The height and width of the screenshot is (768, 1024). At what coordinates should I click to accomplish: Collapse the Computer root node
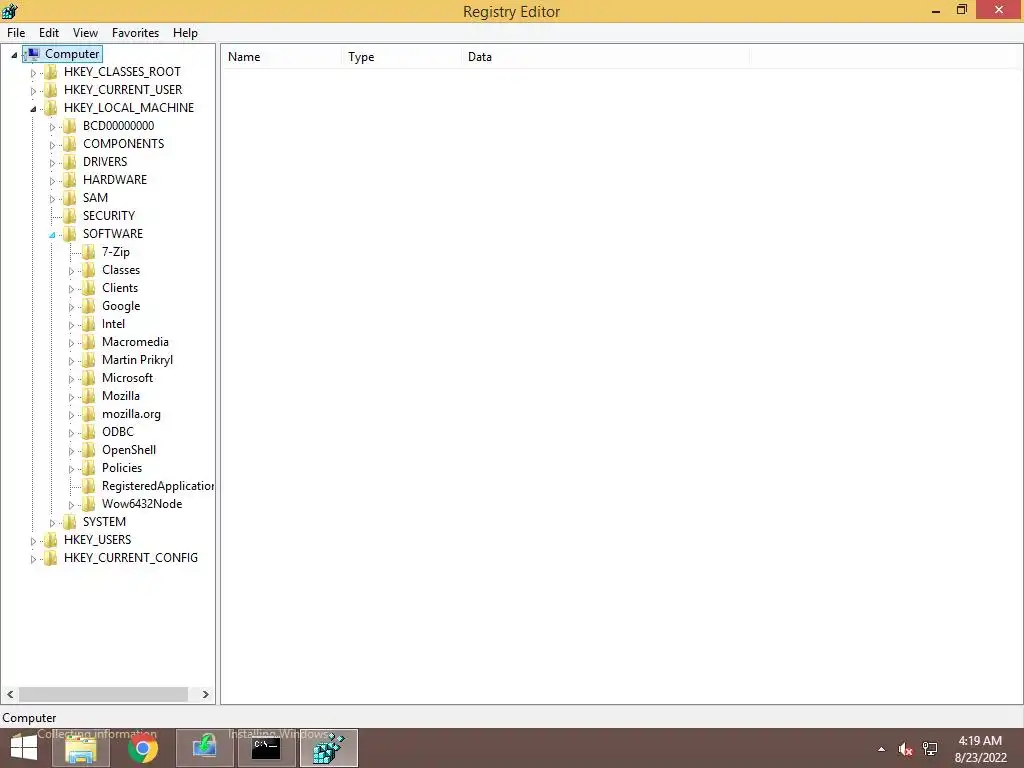pos(14,55)
